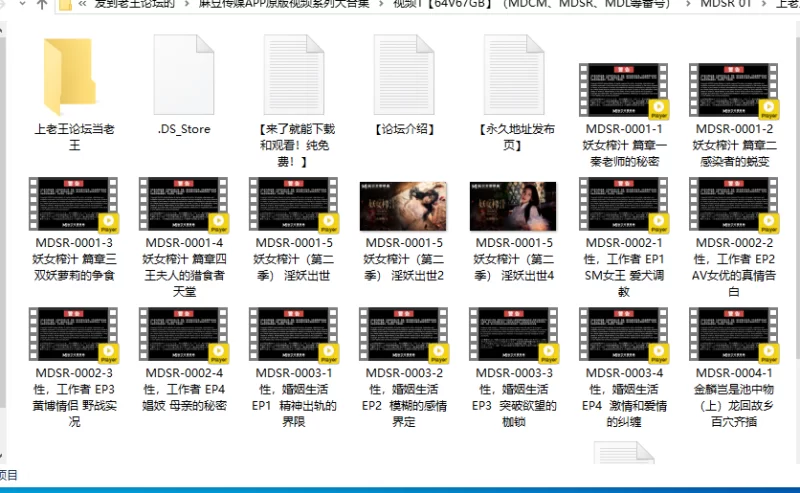Image resolution: width=800 pixels, height=493 pixels.
Task: Expand the breadcrumb overflow double chevron
Action: [x=82, y=4]
